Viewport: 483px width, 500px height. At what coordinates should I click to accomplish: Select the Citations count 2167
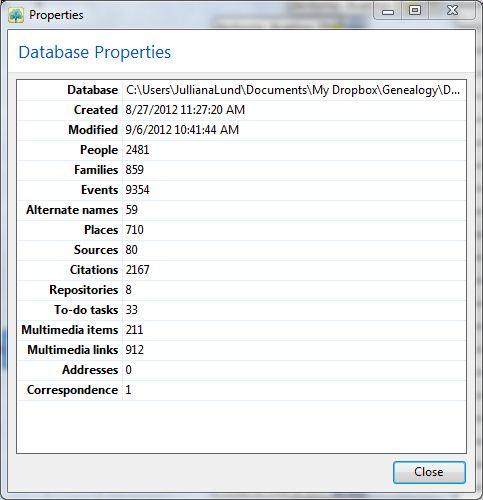[x=137, y=270]
